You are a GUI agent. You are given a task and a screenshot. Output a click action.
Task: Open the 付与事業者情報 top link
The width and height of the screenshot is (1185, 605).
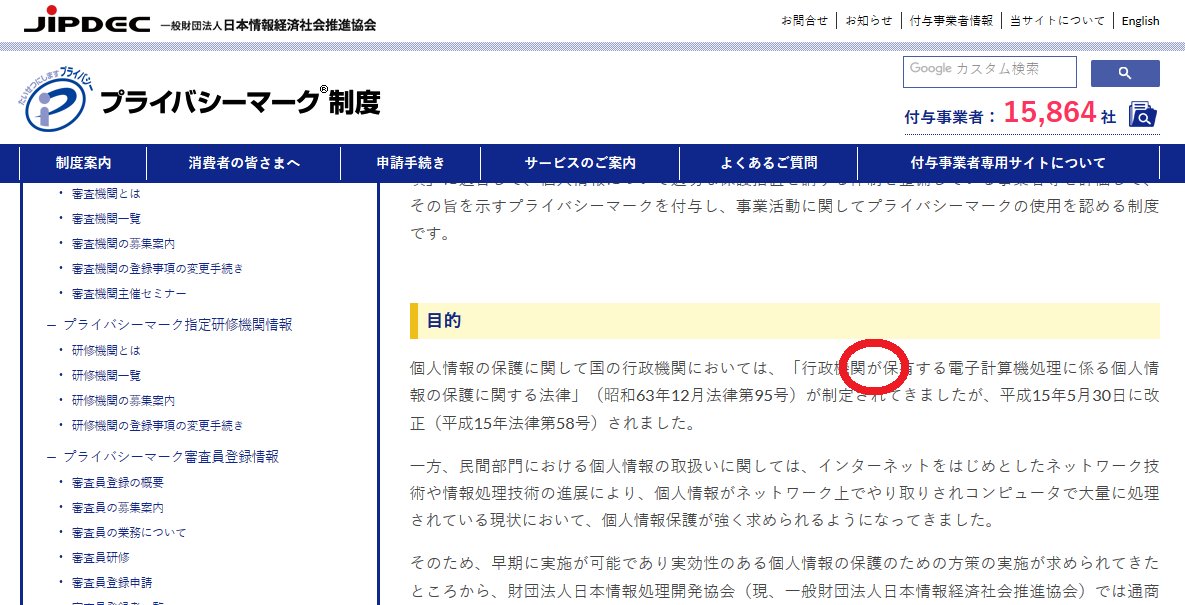[951, 21]
